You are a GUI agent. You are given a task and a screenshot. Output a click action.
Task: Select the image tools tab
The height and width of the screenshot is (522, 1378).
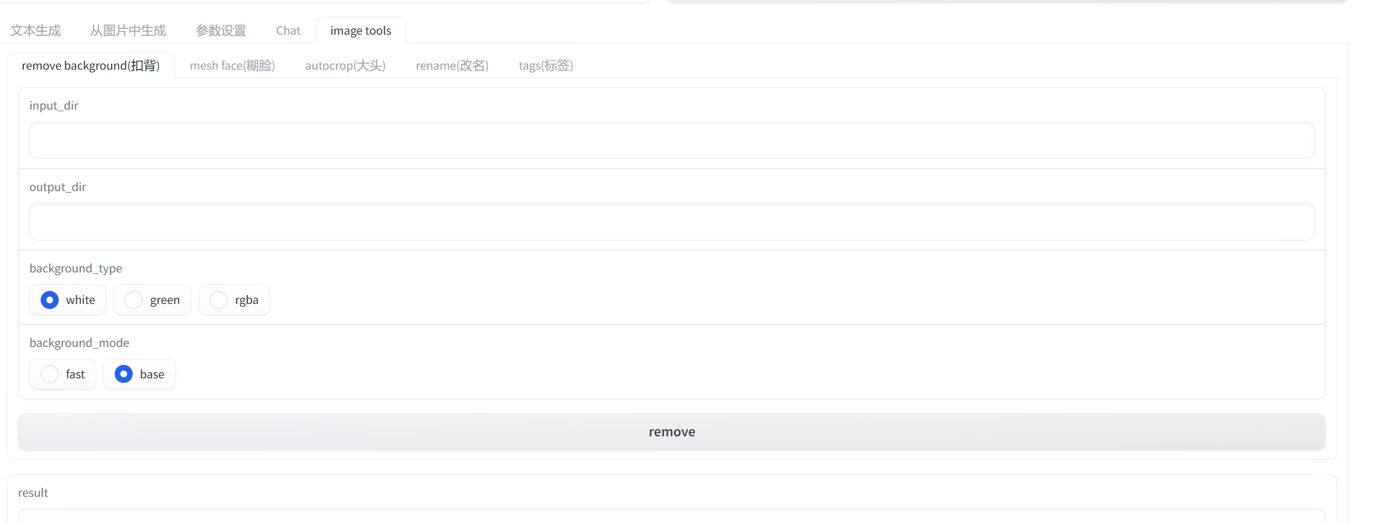[361, 31]
